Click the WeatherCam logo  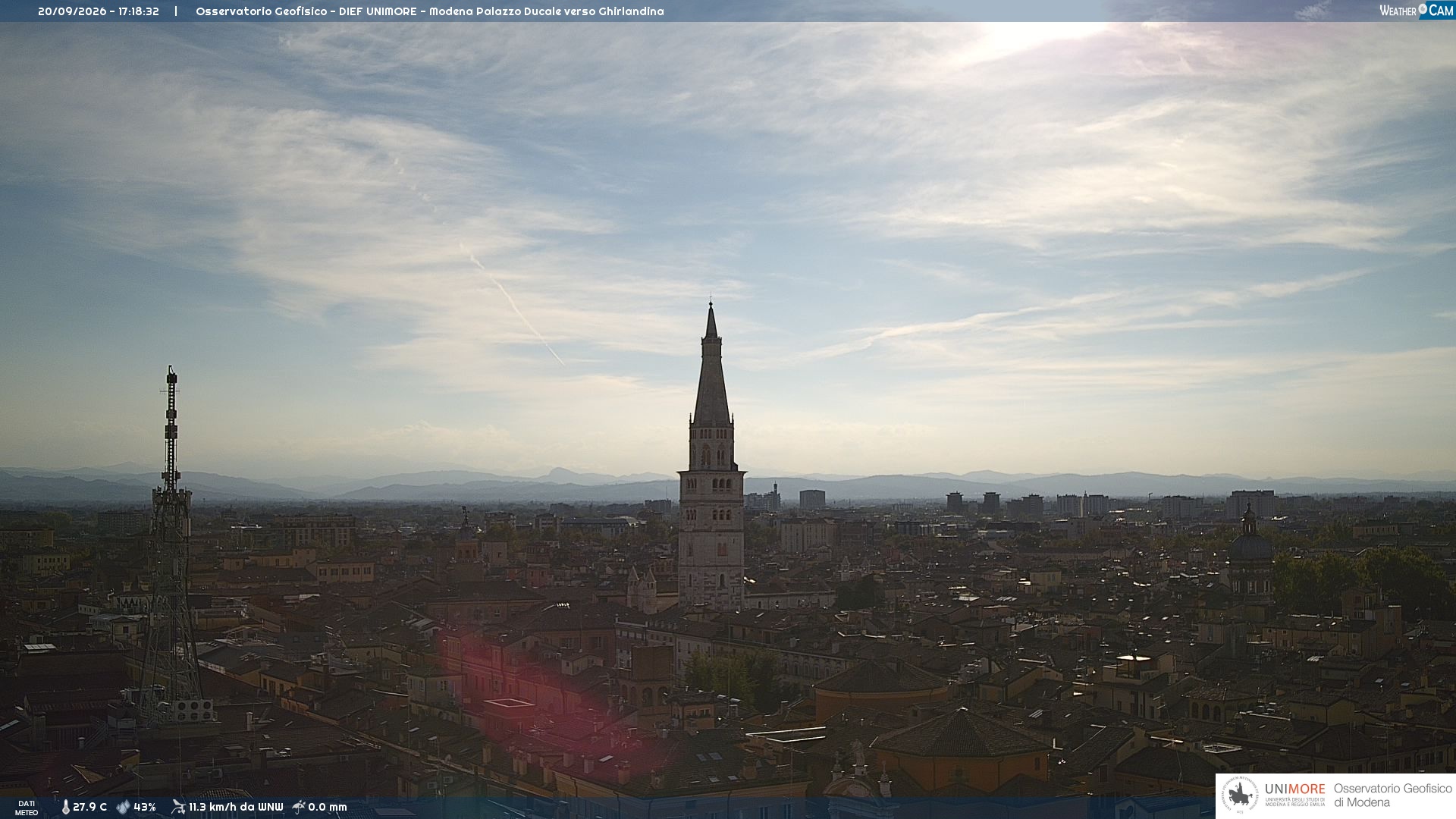[1416, 10]
